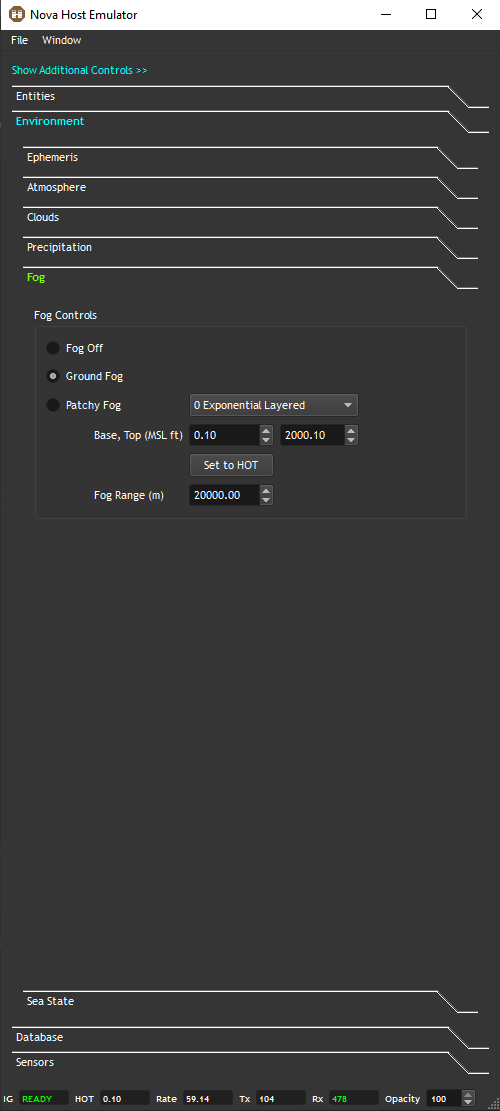This screenshot has height=1111, width=500.
Task: Decrease Opacity using down arrow
Action: (x=468, y=1102)
